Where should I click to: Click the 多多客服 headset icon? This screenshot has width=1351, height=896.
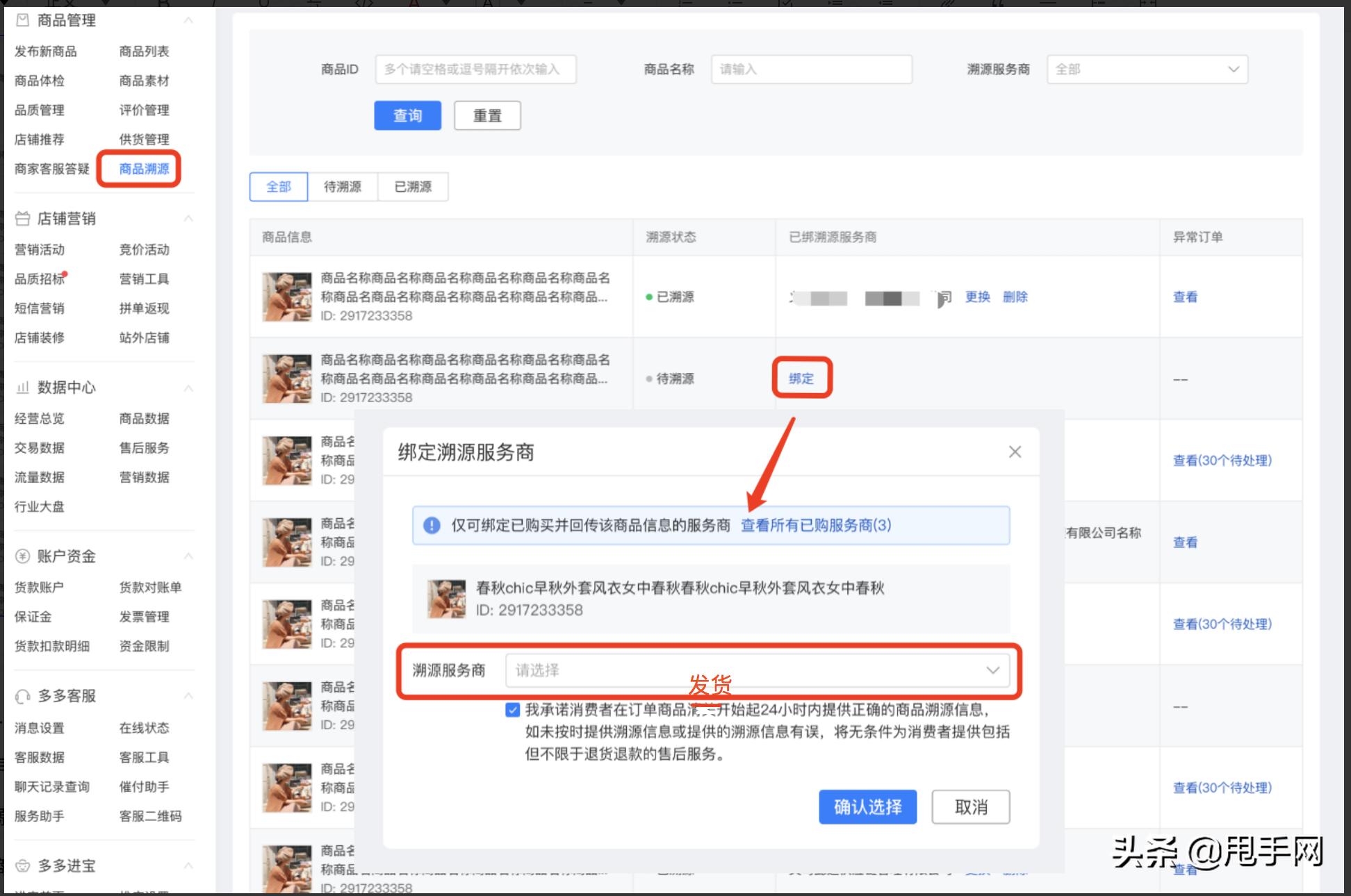tap(22, 696)
